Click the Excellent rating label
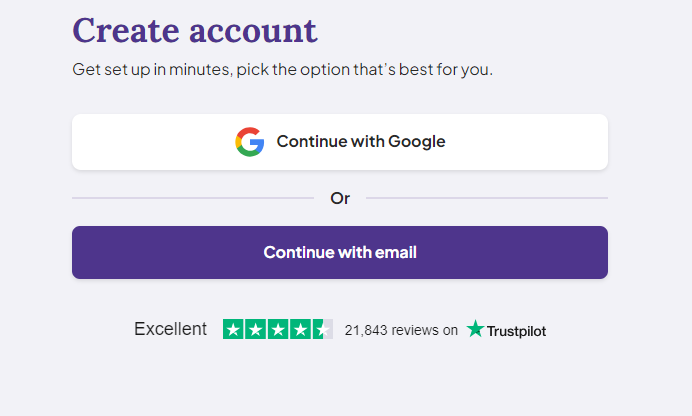 point(170,329)
